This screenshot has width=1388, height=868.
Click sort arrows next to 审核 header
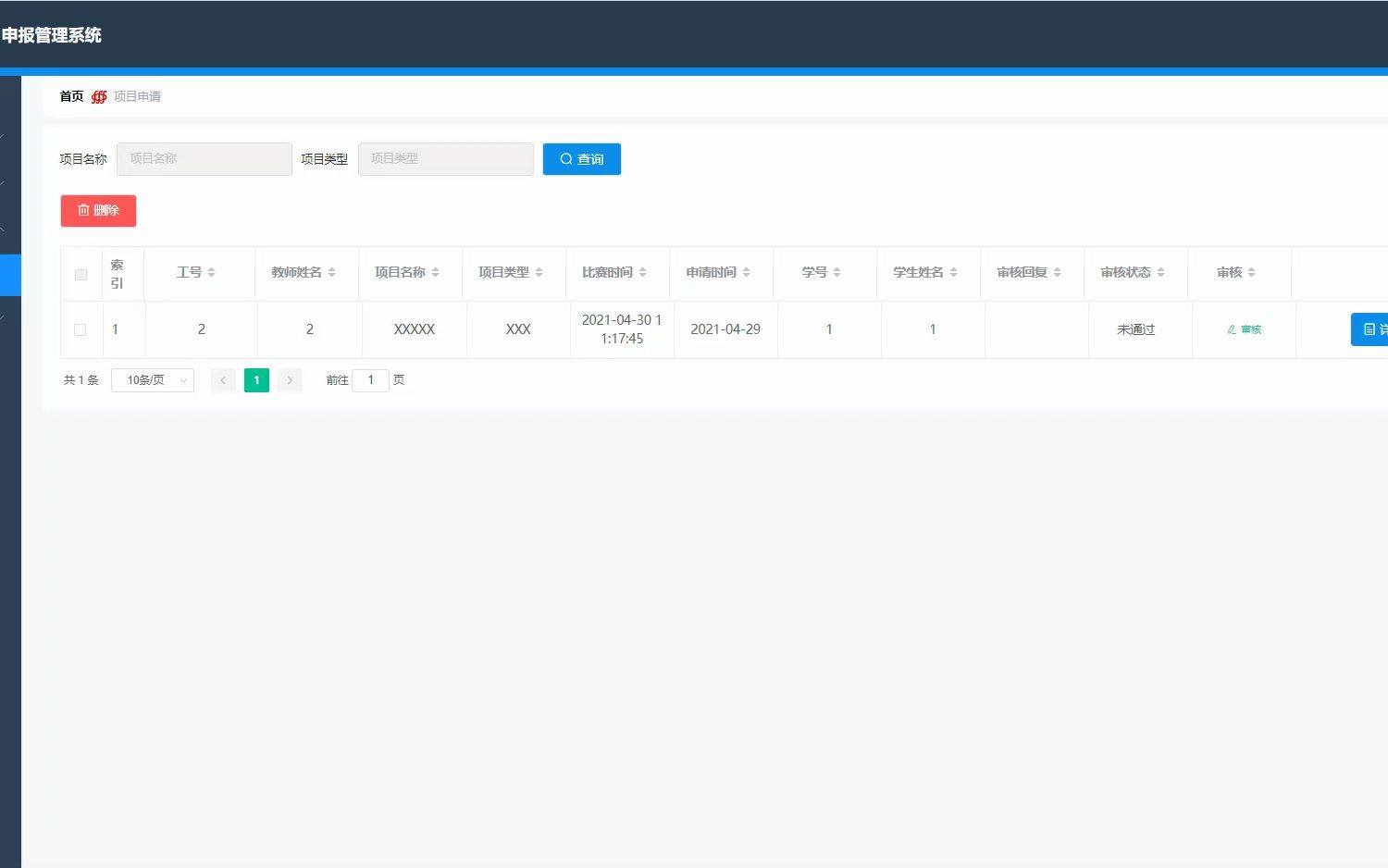[1251, 272]
